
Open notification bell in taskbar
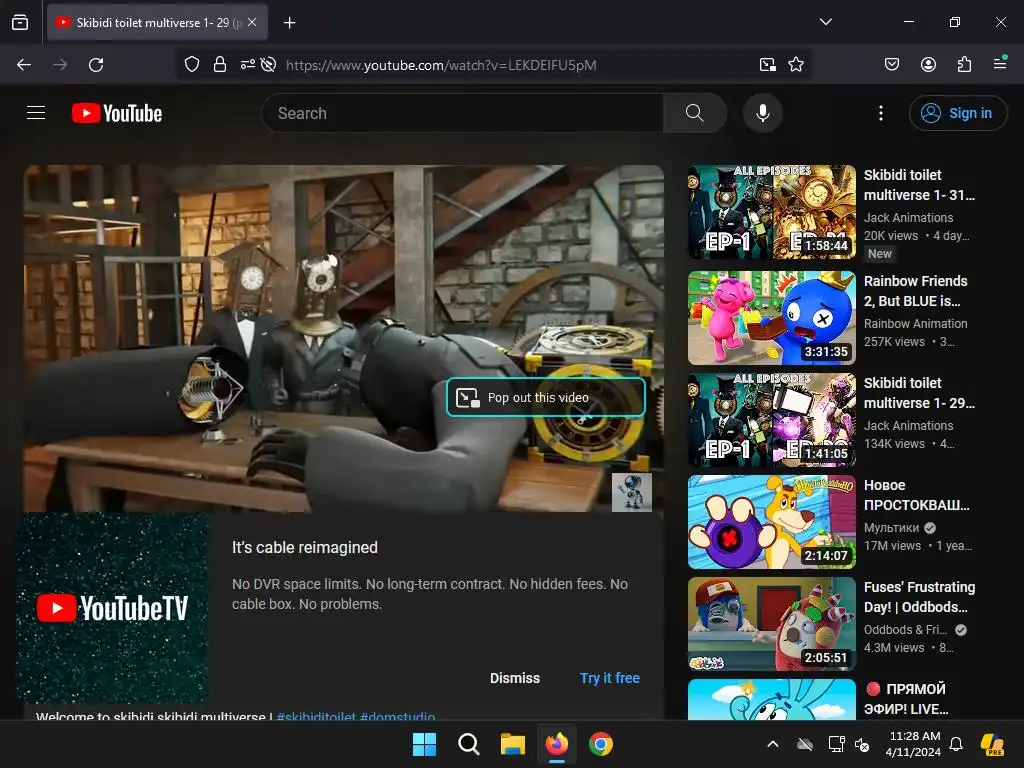pyautogui.click(x=956, y=744)
